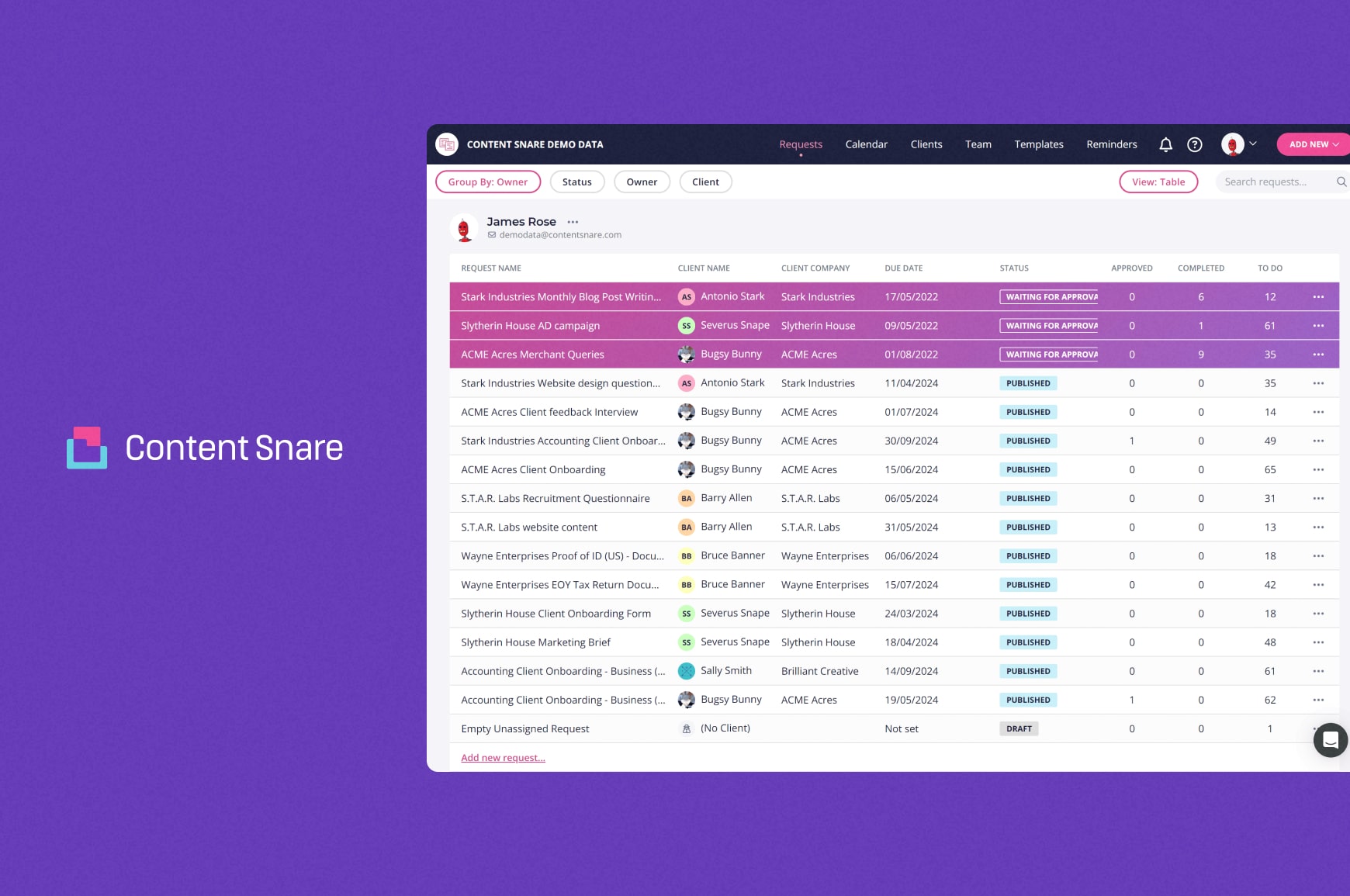This screenshot has height=896, width=1350.
Task: Click the due date 30/09/2024
Action: (911, 441)
